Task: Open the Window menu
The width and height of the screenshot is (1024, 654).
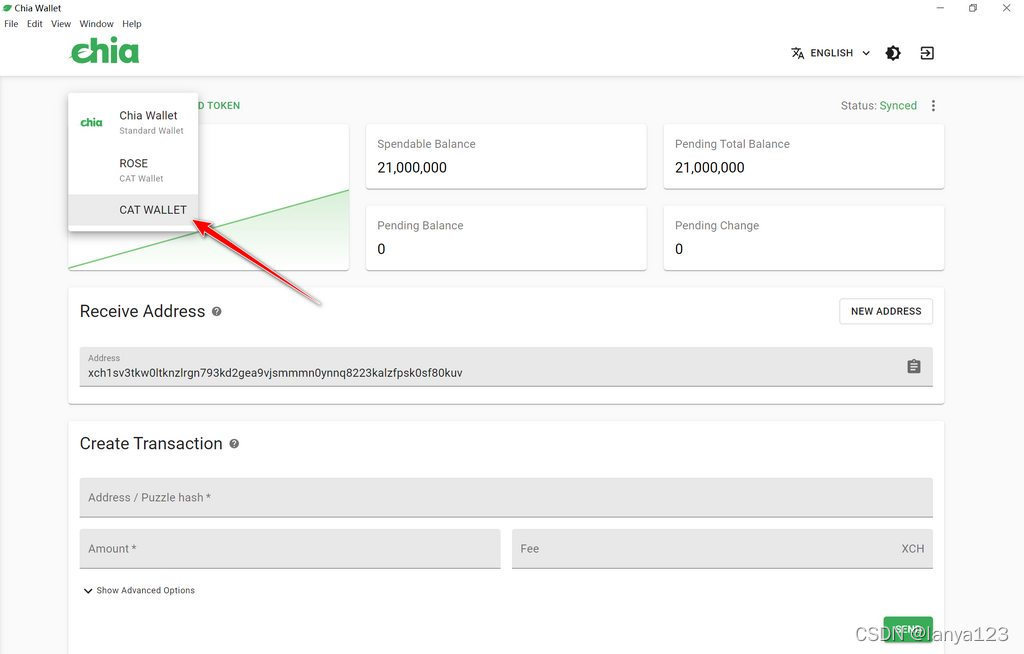Action: click(x=96, y=24)
